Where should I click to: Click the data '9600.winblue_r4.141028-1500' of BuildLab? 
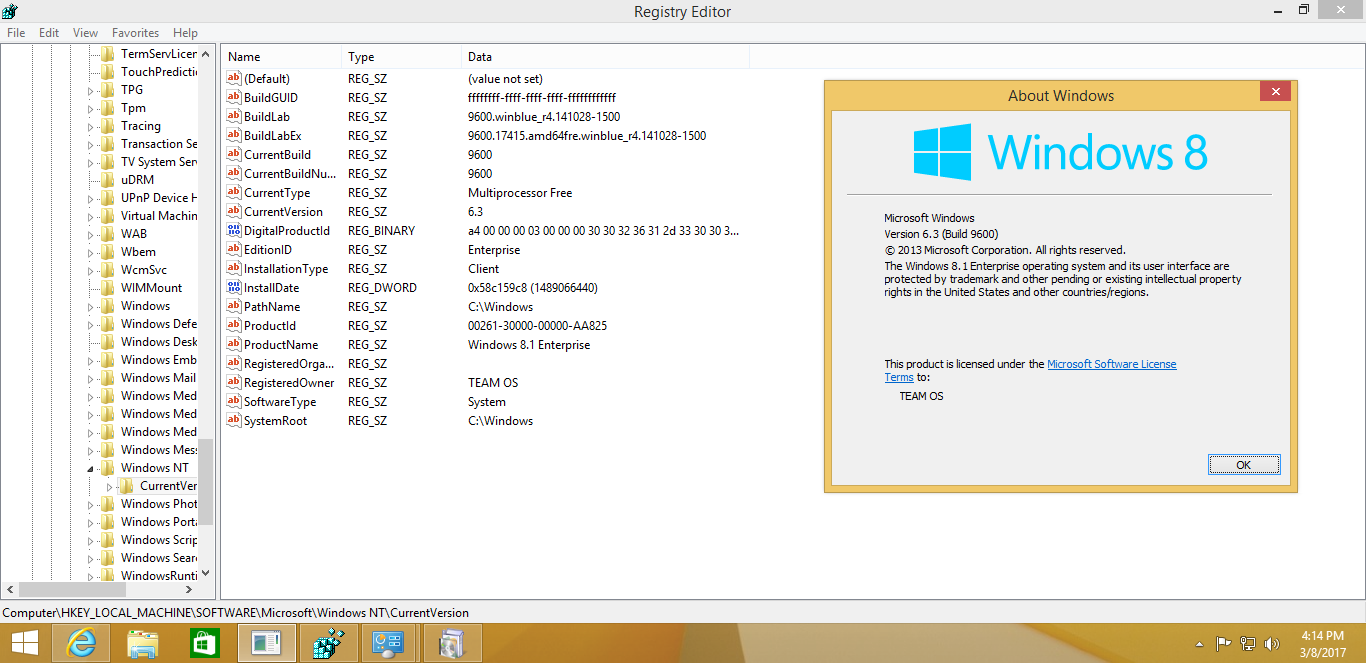[544, 117]
